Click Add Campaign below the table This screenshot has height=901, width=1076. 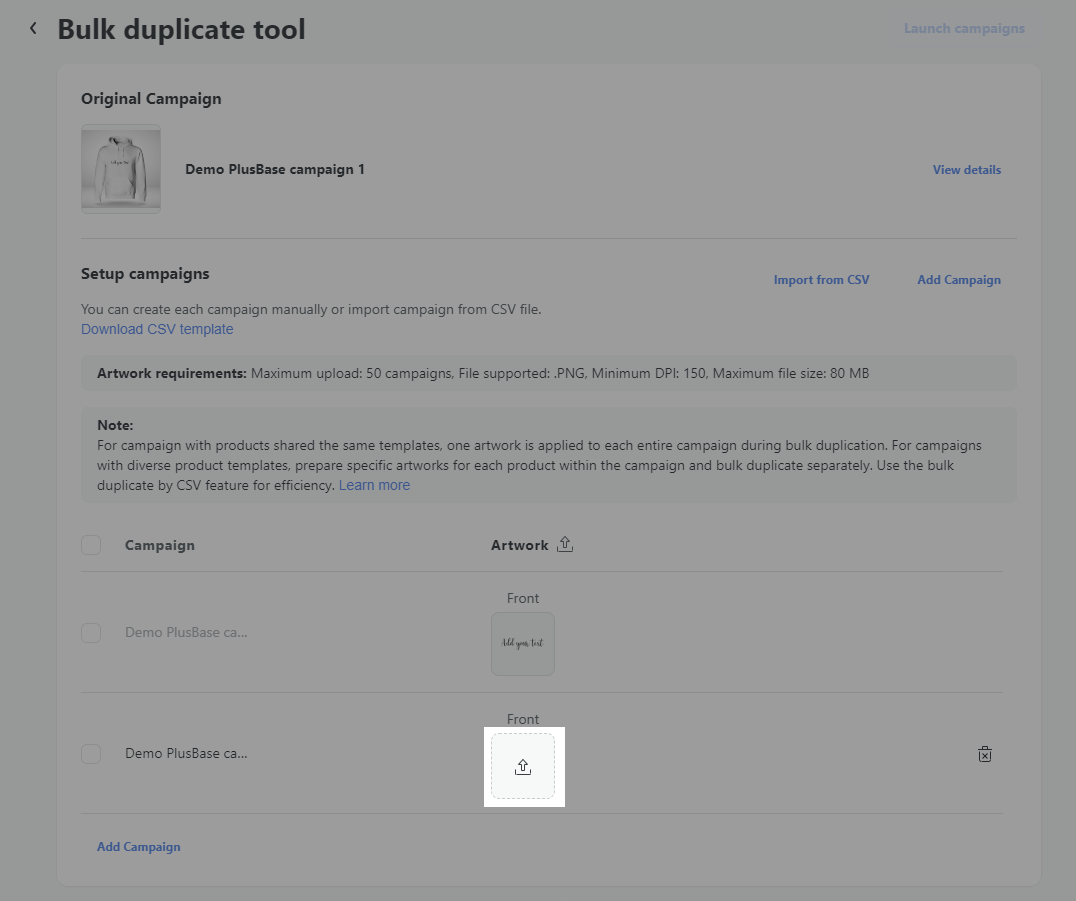coord(139,847)
